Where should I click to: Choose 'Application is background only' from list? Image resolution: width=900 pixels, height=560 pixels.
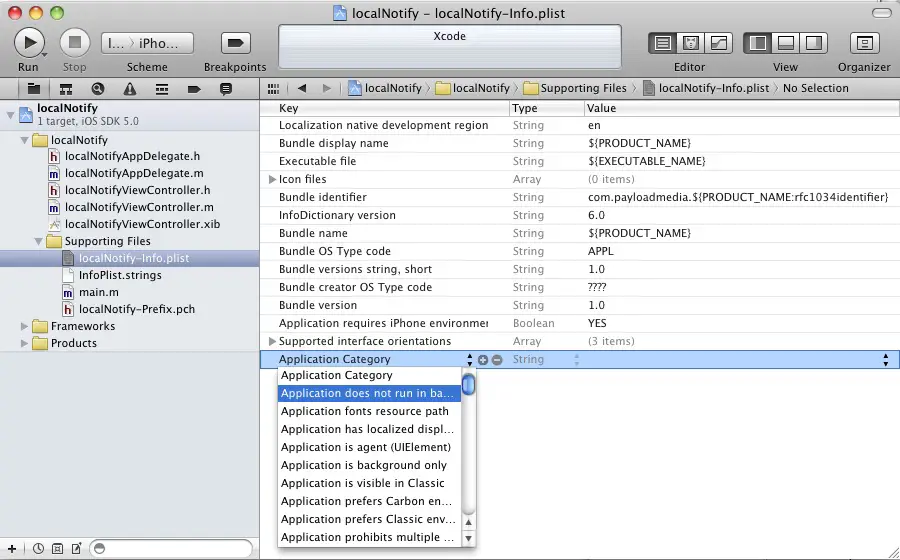(364, 465)
